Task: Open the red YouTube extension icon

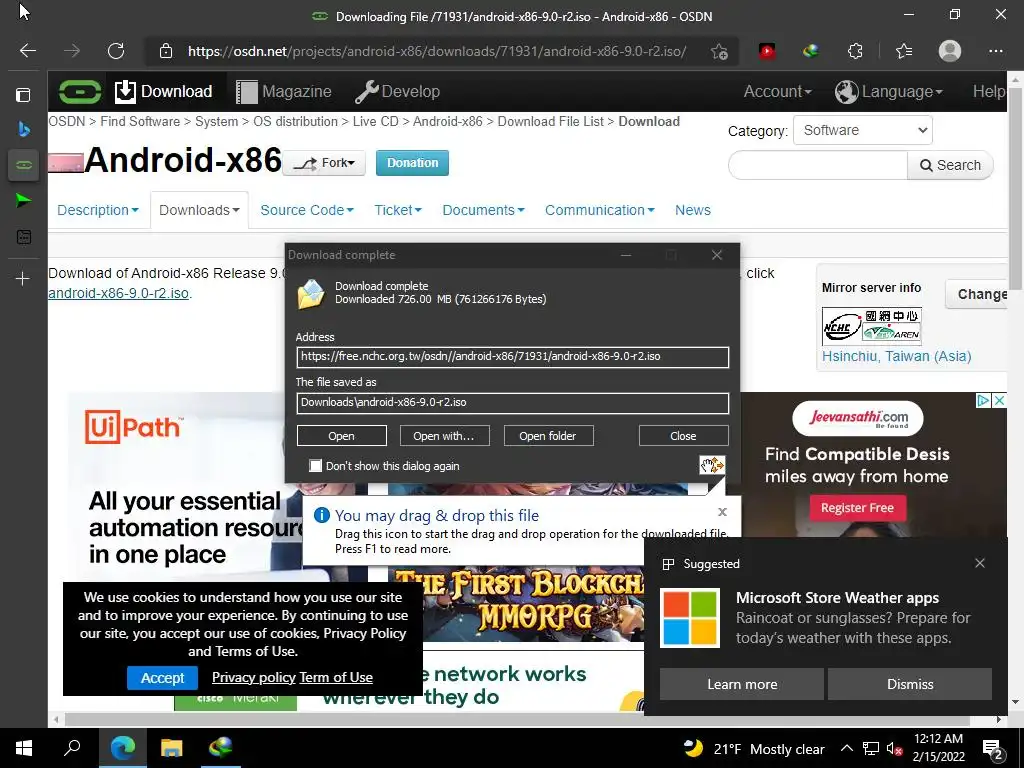Action: (767, 50)
